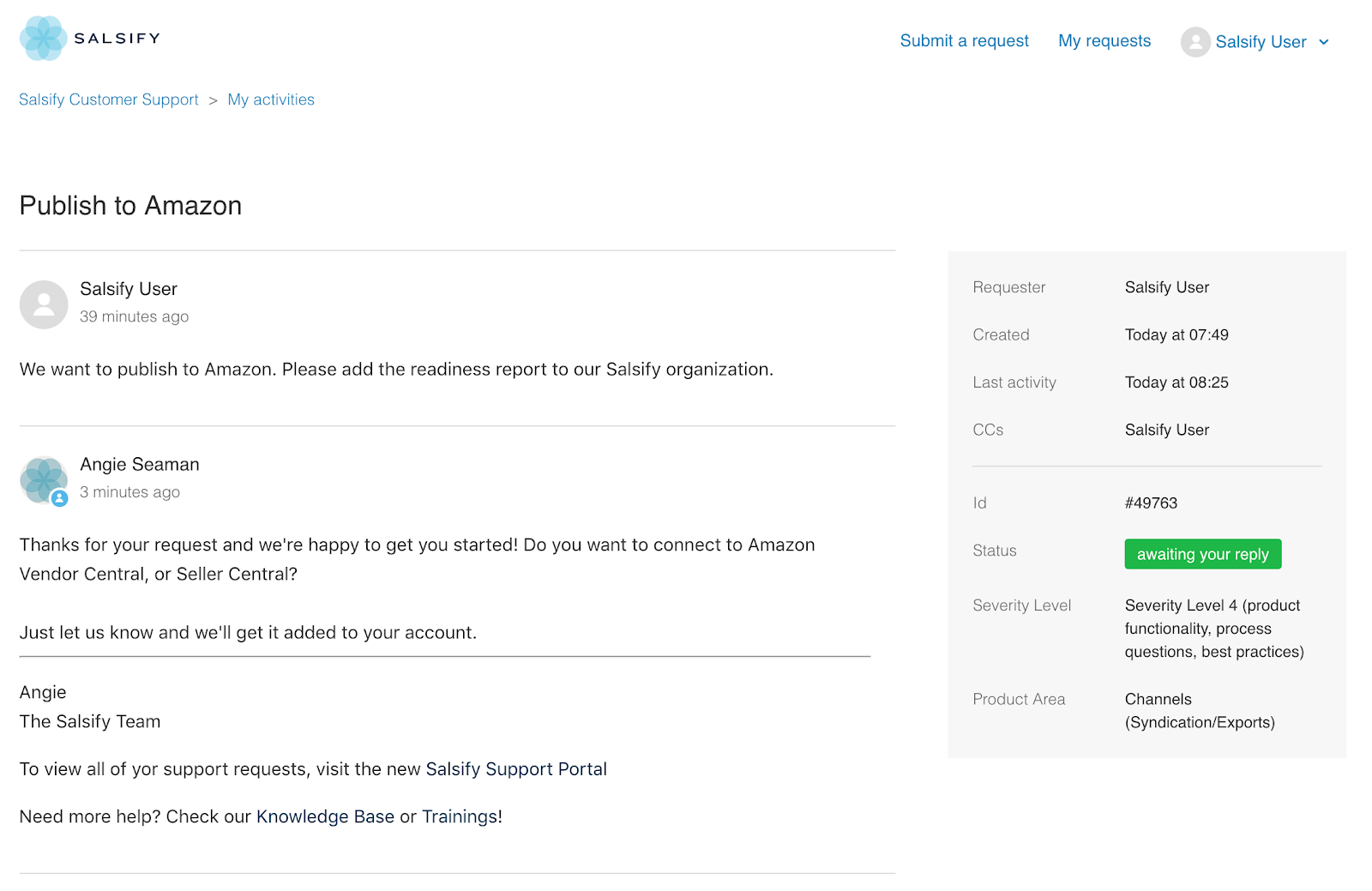This screenshot has width=1372, height=891.
Task: Click Angie Seaman's name on reply
Action: click(x=140, y=465)
